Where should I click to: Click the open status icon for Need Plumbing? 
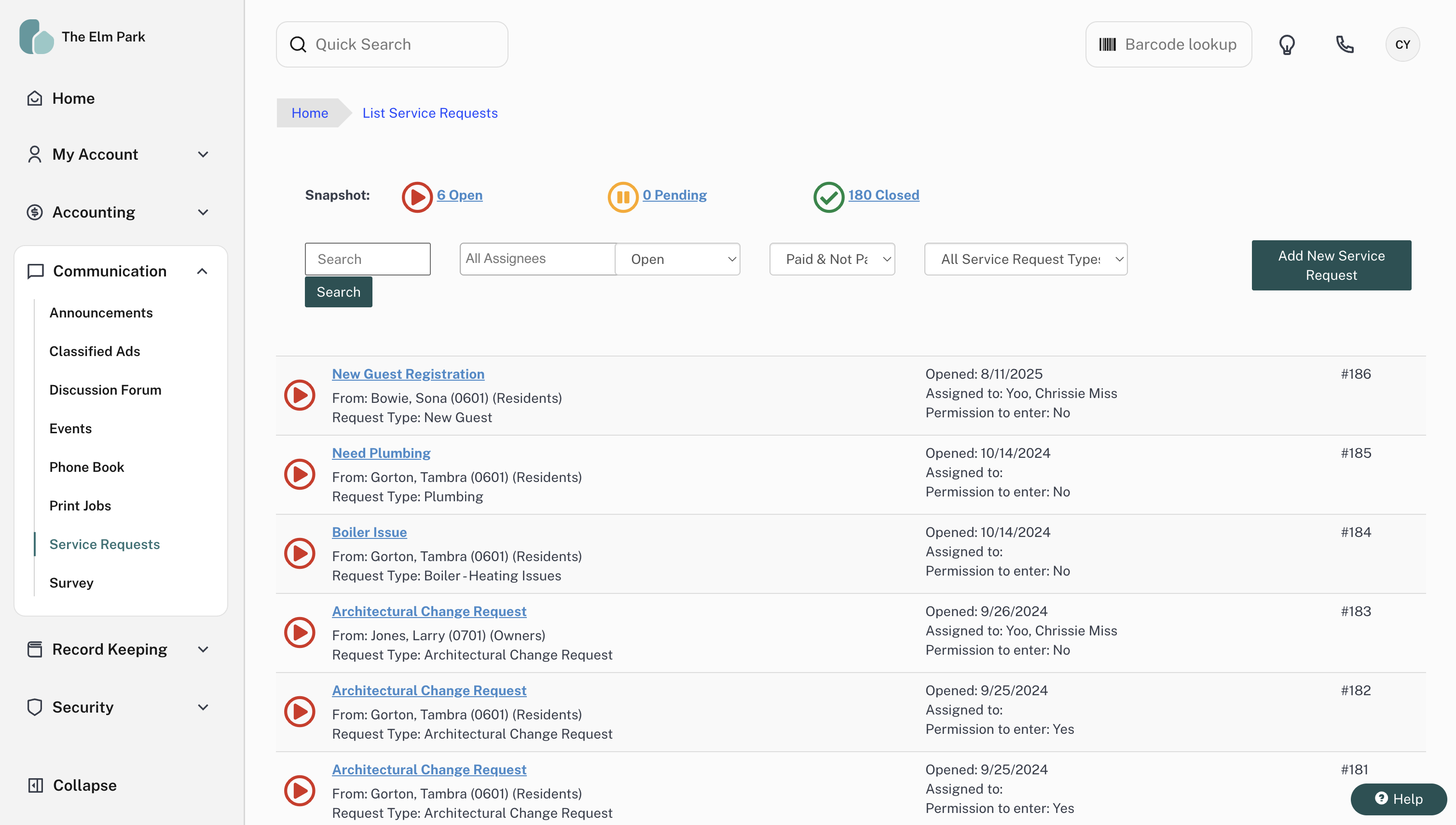pos(299,474)
